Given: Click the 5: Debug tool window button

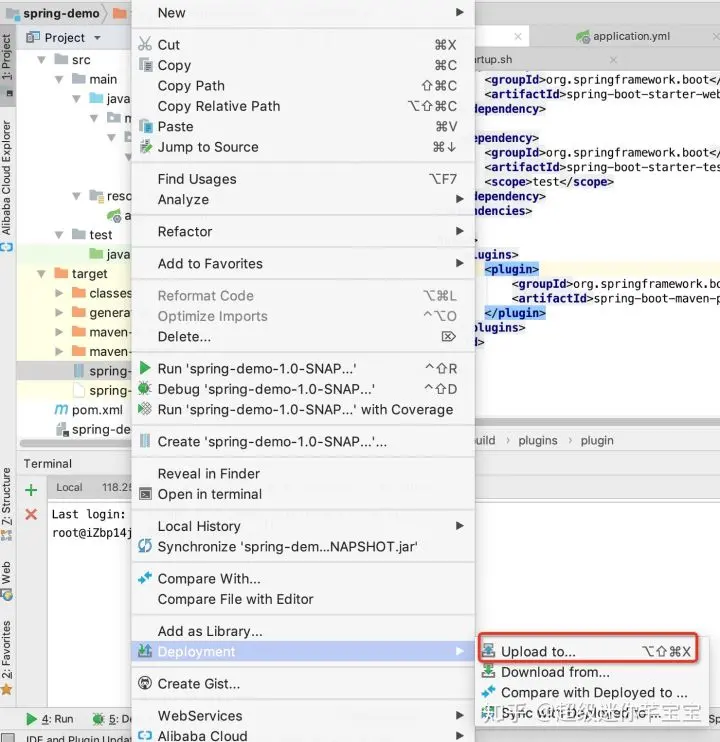Looking at the screenshot, I should click(112, 719).
